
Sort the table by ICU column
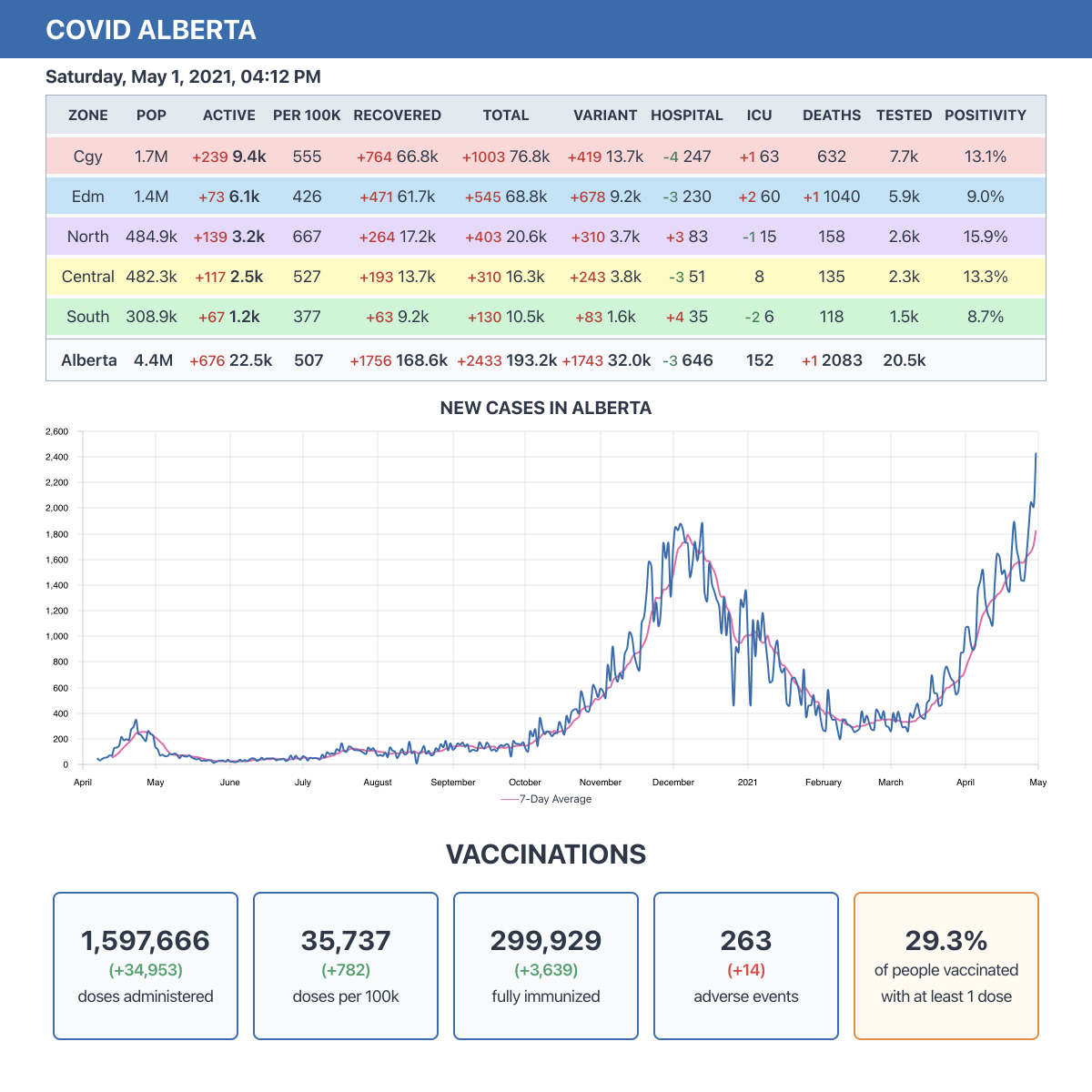pyautogui.click(x=759, y=116)
